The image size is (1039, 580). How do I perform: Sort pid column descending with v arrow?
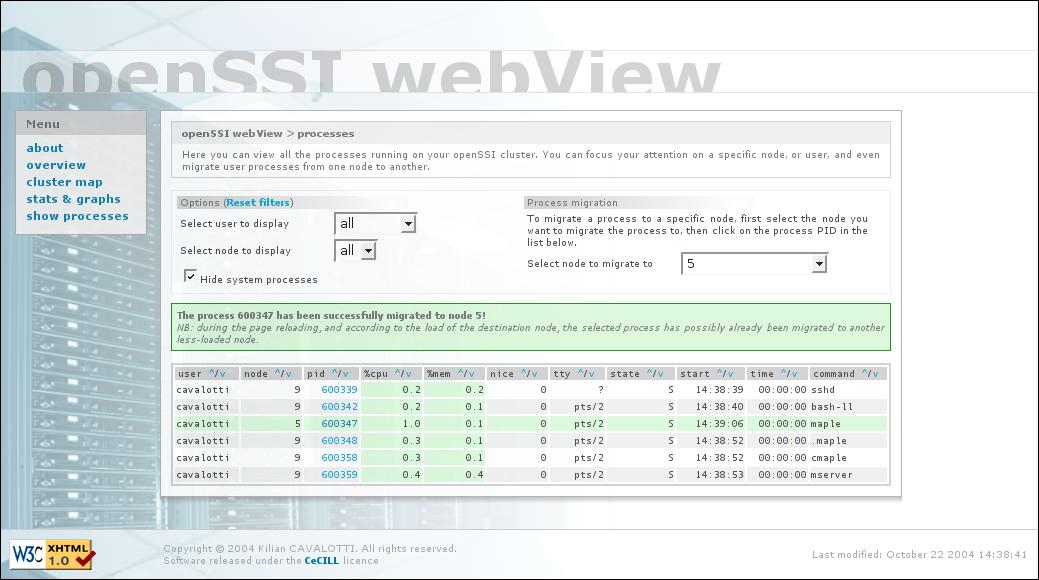pyautogui.click(x=345, y=374)
